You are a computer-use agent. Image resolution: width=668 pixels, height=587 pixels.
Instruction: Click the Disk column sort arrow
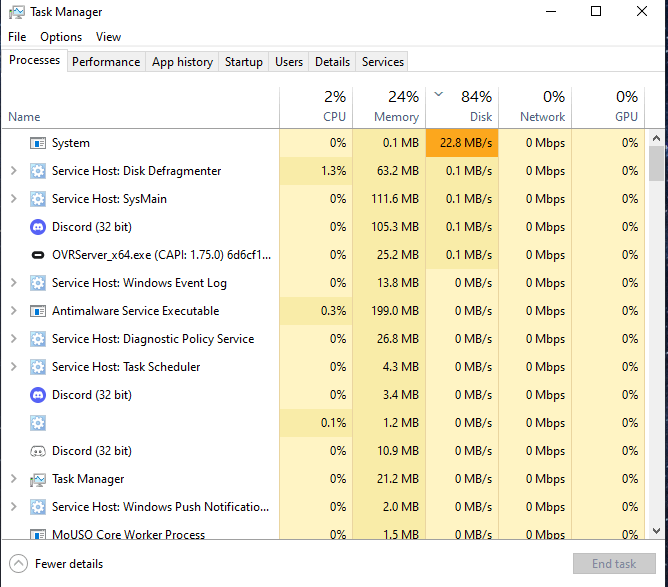pyautogui.click(x=438, y=94)
